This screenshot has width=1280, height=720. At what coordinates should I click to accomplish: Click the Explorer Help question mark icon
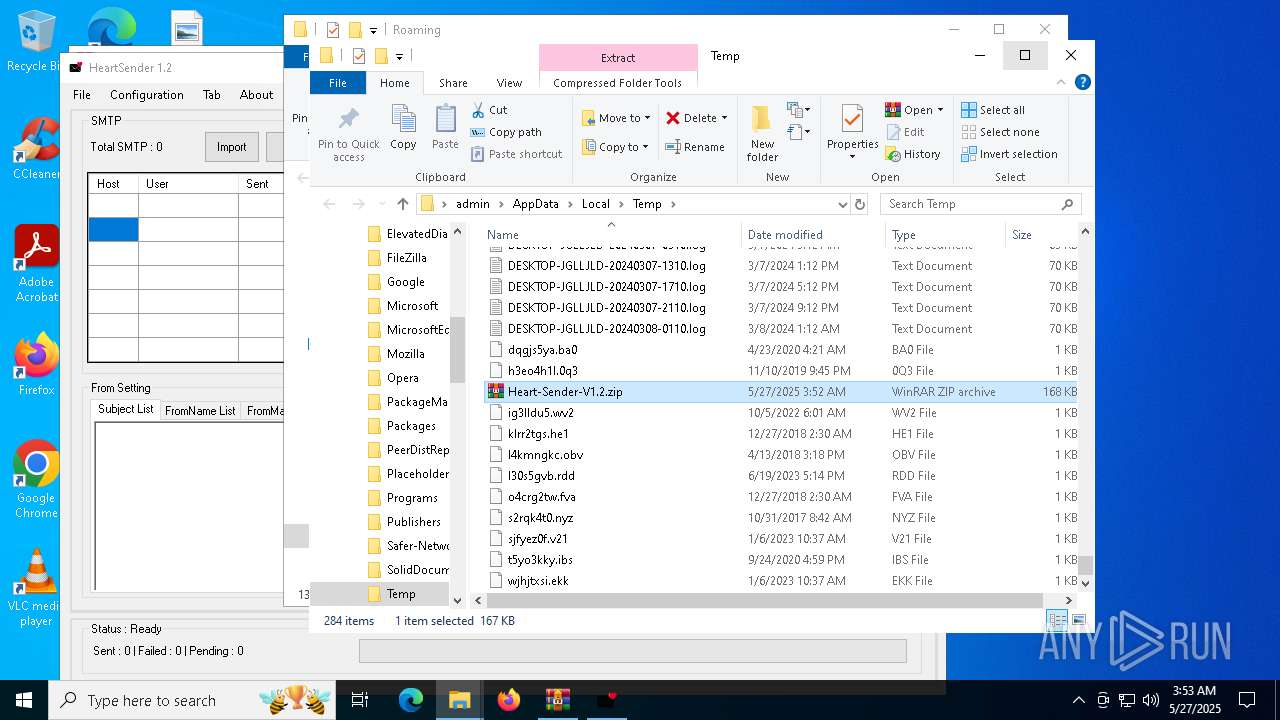click(x=1082, y=83)
